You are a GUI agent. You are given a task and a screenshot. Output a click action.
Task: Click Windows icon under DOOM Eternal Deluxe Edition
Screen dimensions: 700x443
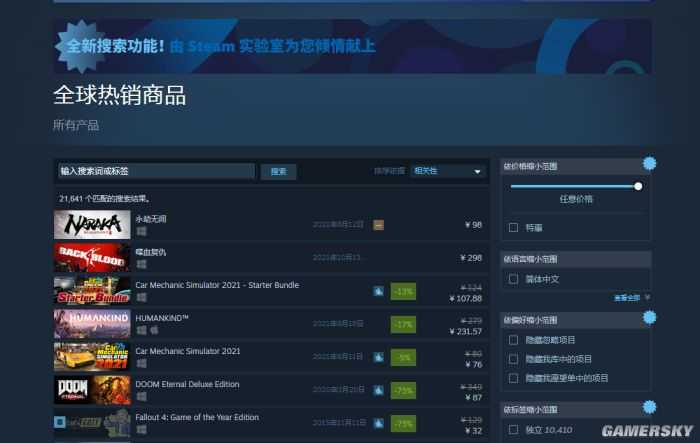(x=142, y=396)
